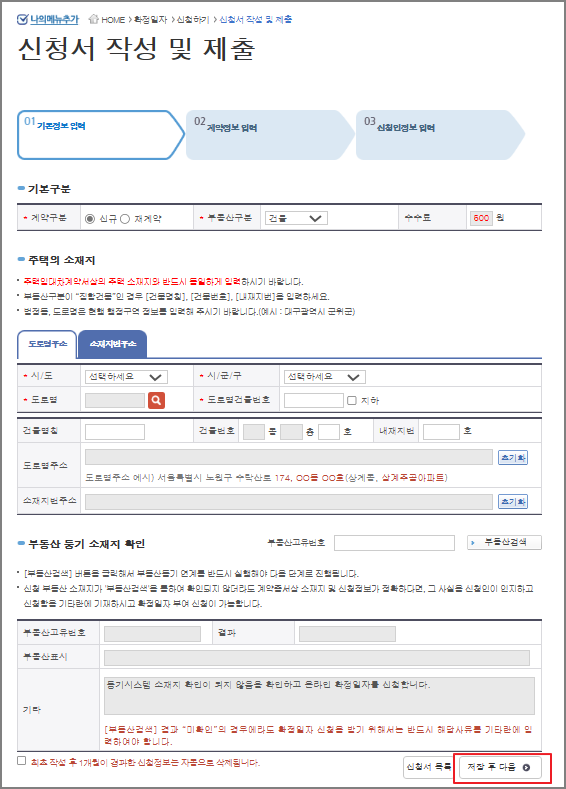The width and height of the screenshot is (566, 789).
Task: Click the 신청서 목록 button
Action: [429, 767]
